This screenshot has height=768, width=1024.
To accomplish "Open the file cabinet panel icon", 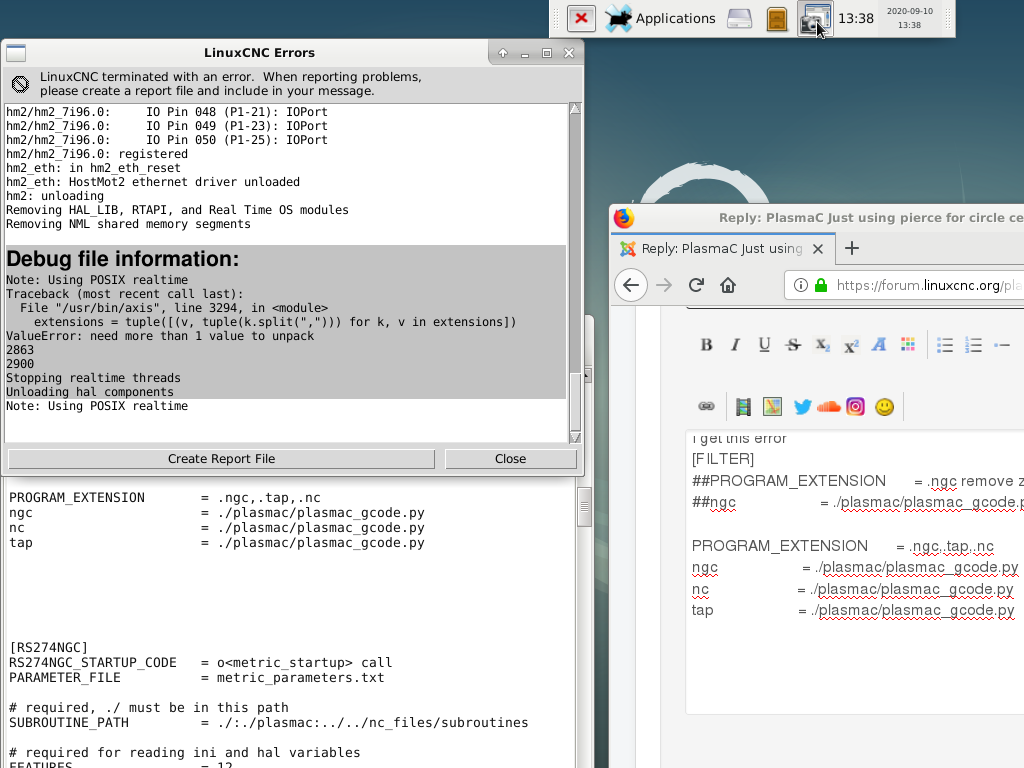I will (x=776, y=19).
